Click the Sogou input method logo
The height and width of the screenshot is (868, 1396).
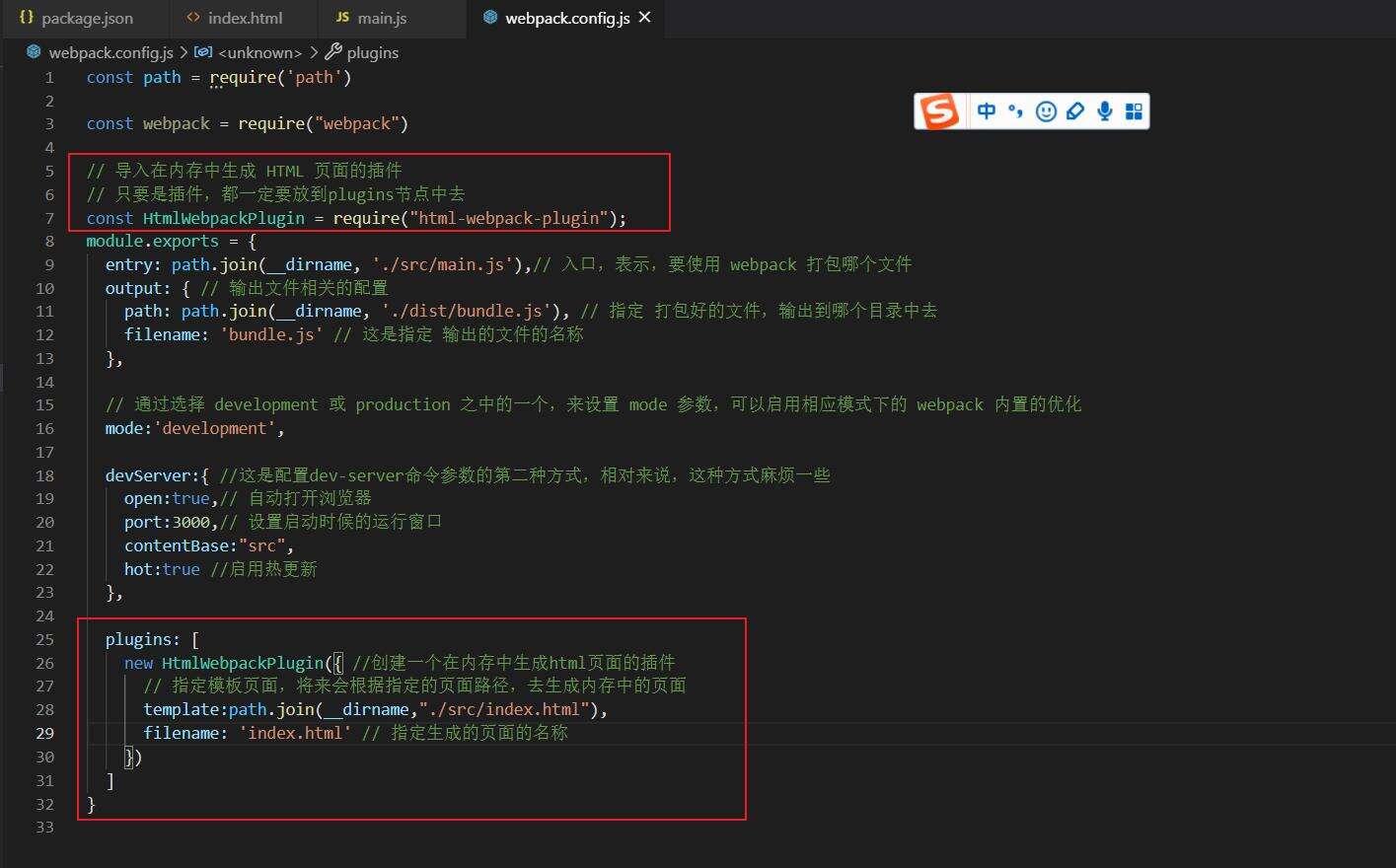[x=939, y=111]
